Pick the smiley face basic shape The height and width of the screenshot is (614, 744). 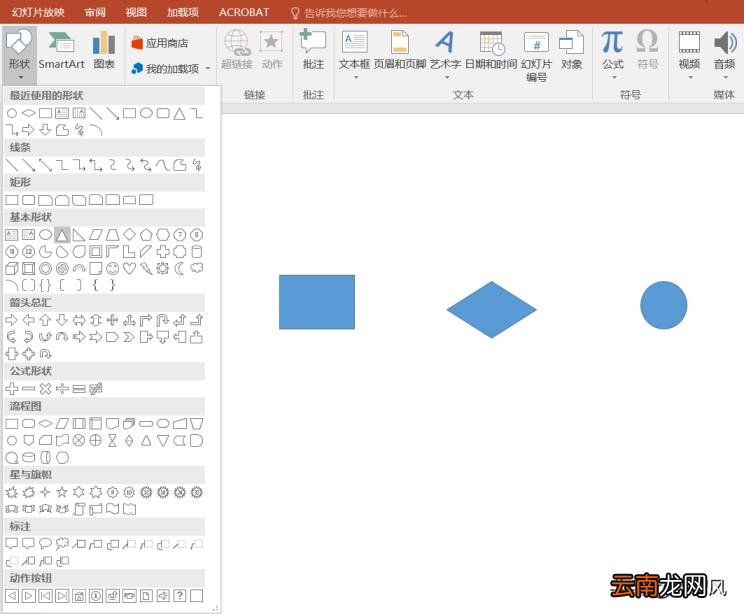coord(112,269)
